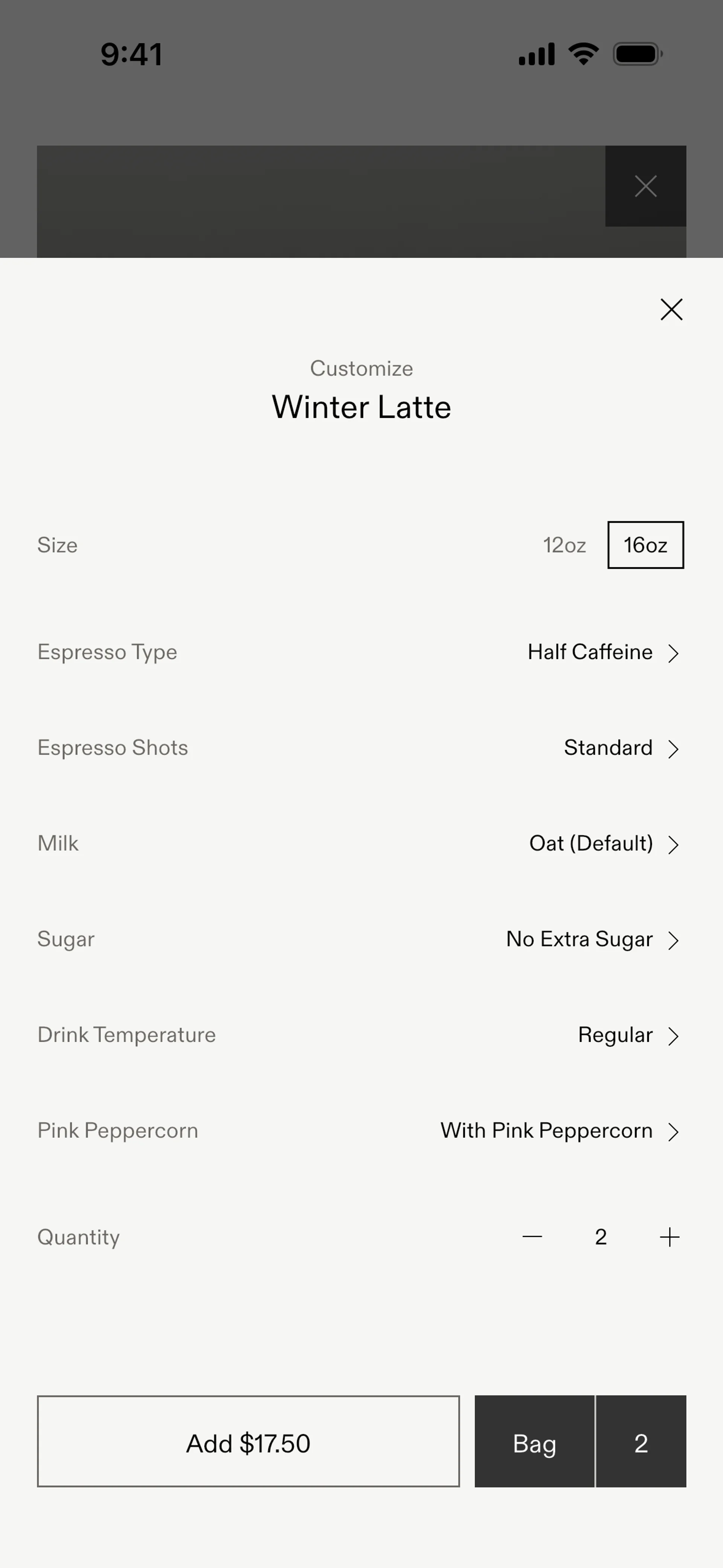This screenshot has height=1568, width=723.
Task: Tap With Pink Peppercorn selection text
Action: [x=546, y=1130]
